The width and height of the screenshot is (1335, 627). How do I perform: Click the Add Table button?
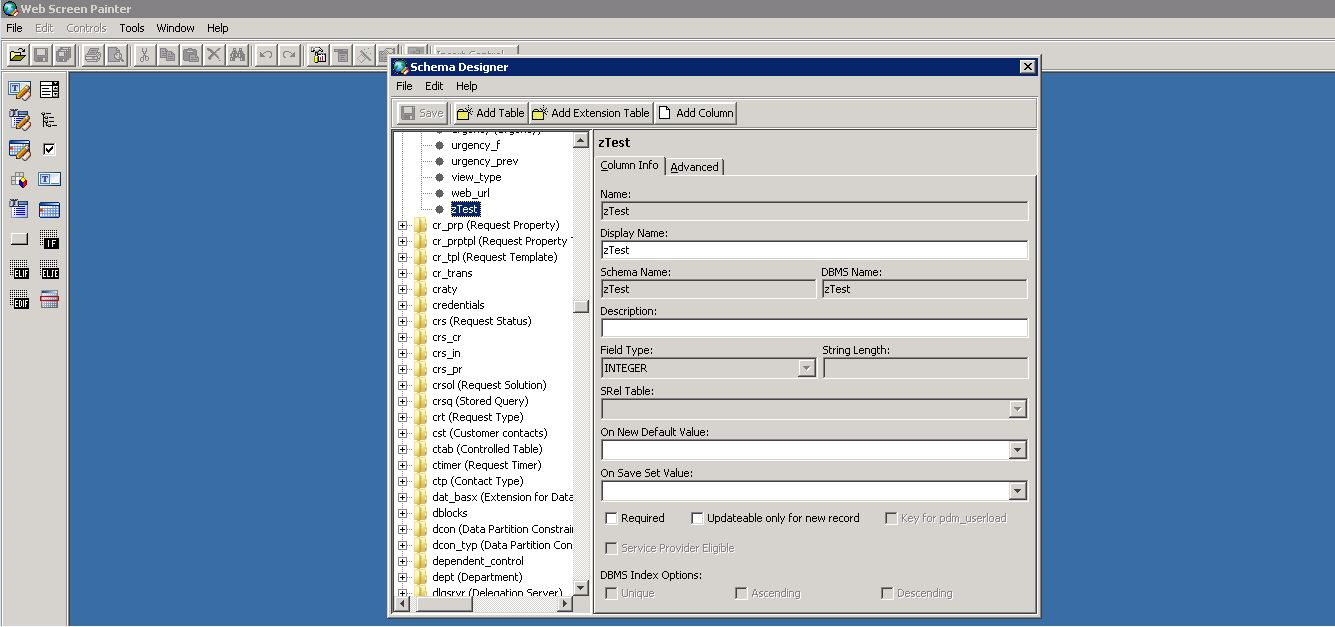490,113
